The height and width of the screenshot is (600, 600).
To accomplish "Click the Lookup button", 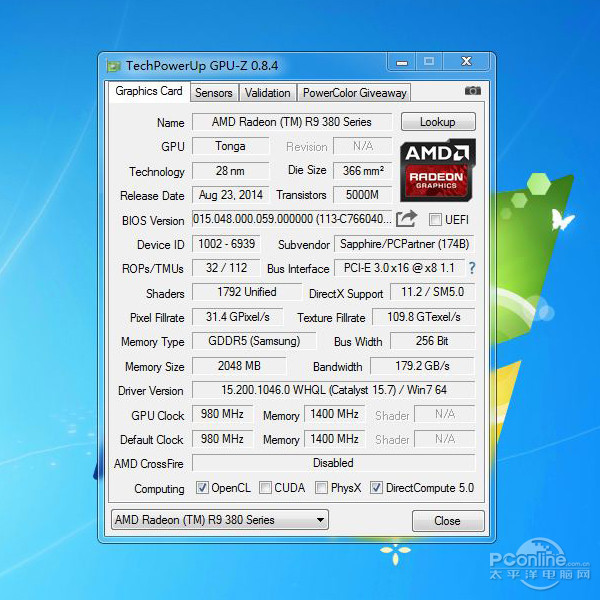I will (x=438, y=122).
